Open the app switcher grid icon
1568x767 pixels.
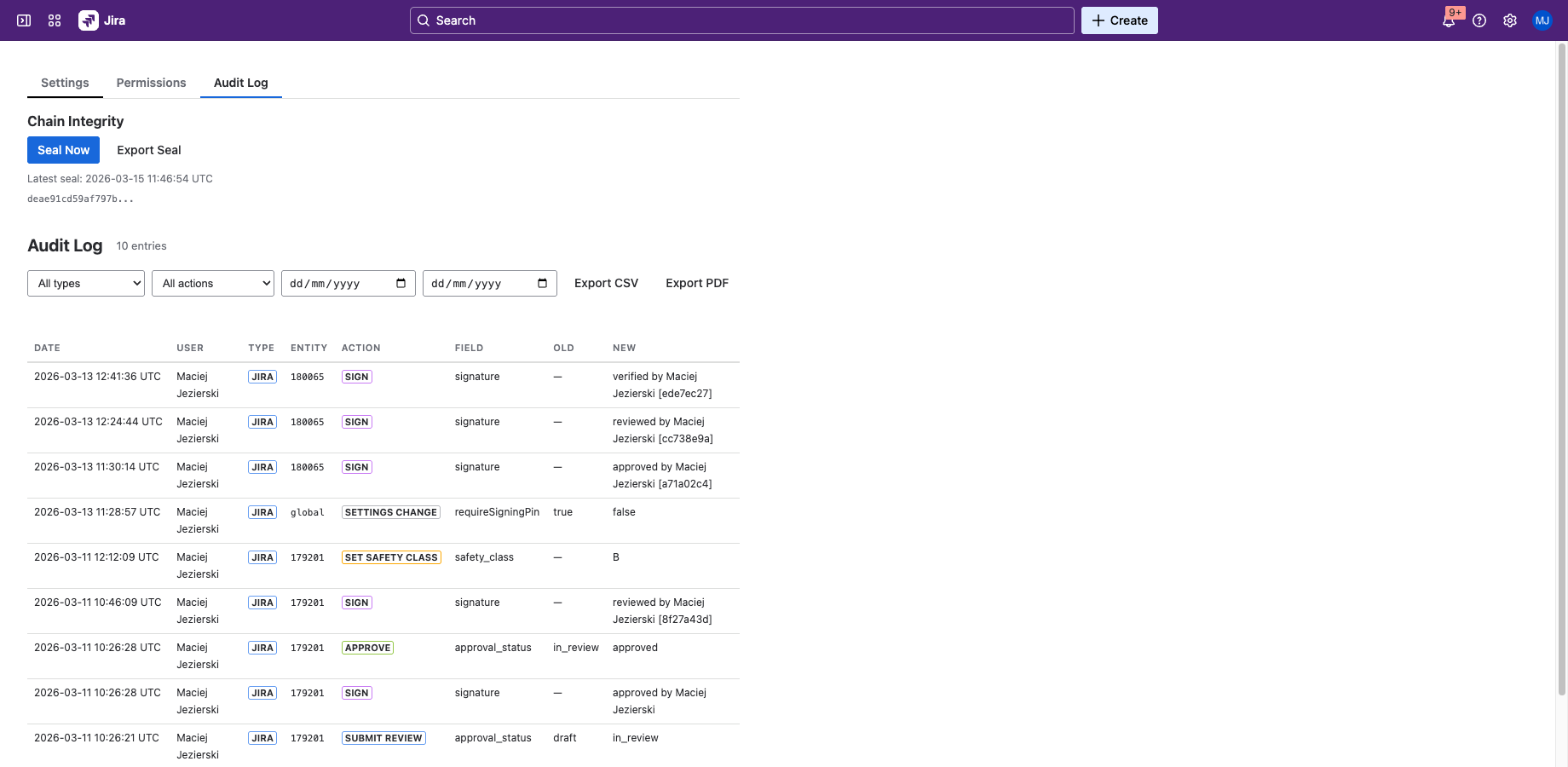coord(54,20)
